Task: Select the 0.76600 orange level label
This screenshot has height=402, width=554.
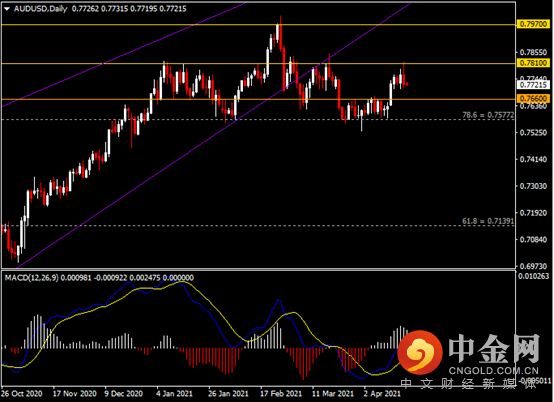Action: [x=533, y=99]
